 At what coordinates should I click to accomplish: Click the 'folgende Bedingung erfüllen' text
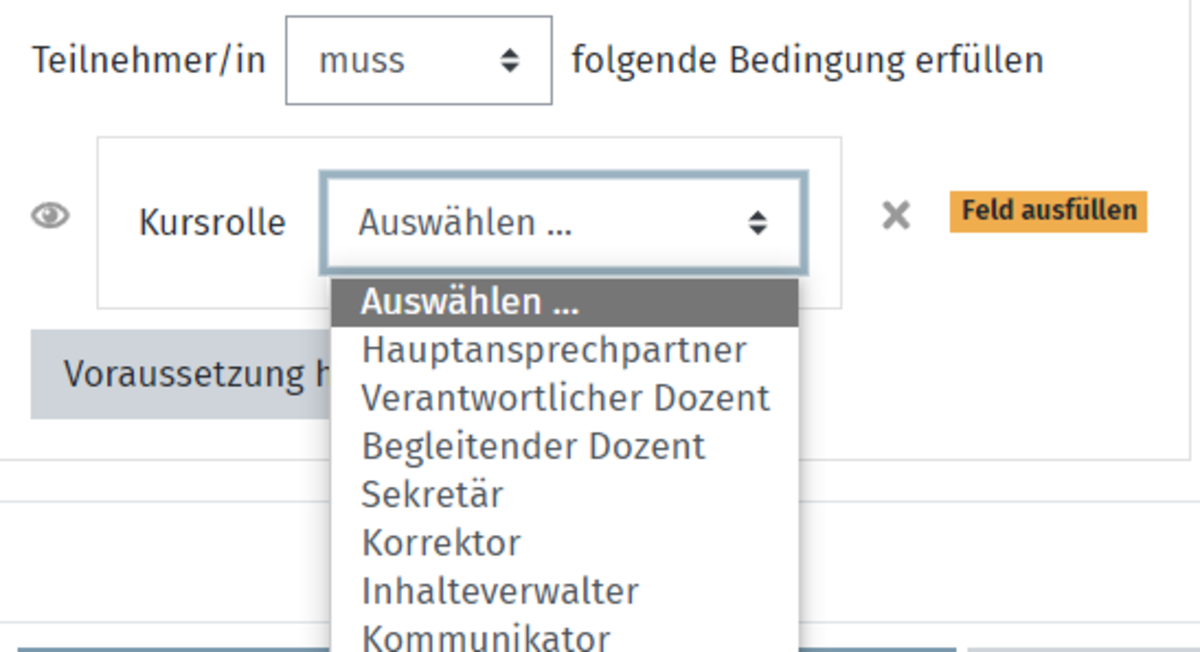(807, 60)
